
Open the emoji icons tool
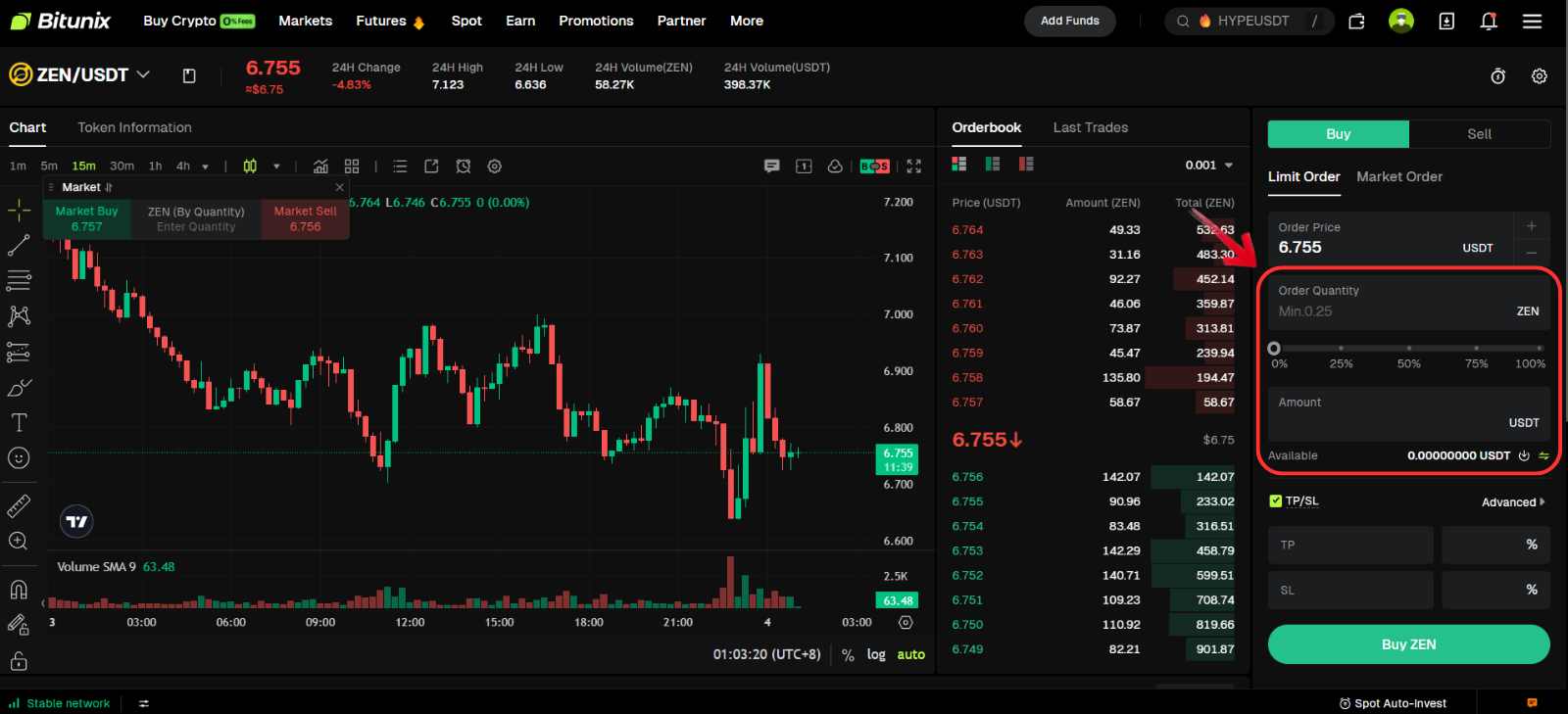point(19,457)
